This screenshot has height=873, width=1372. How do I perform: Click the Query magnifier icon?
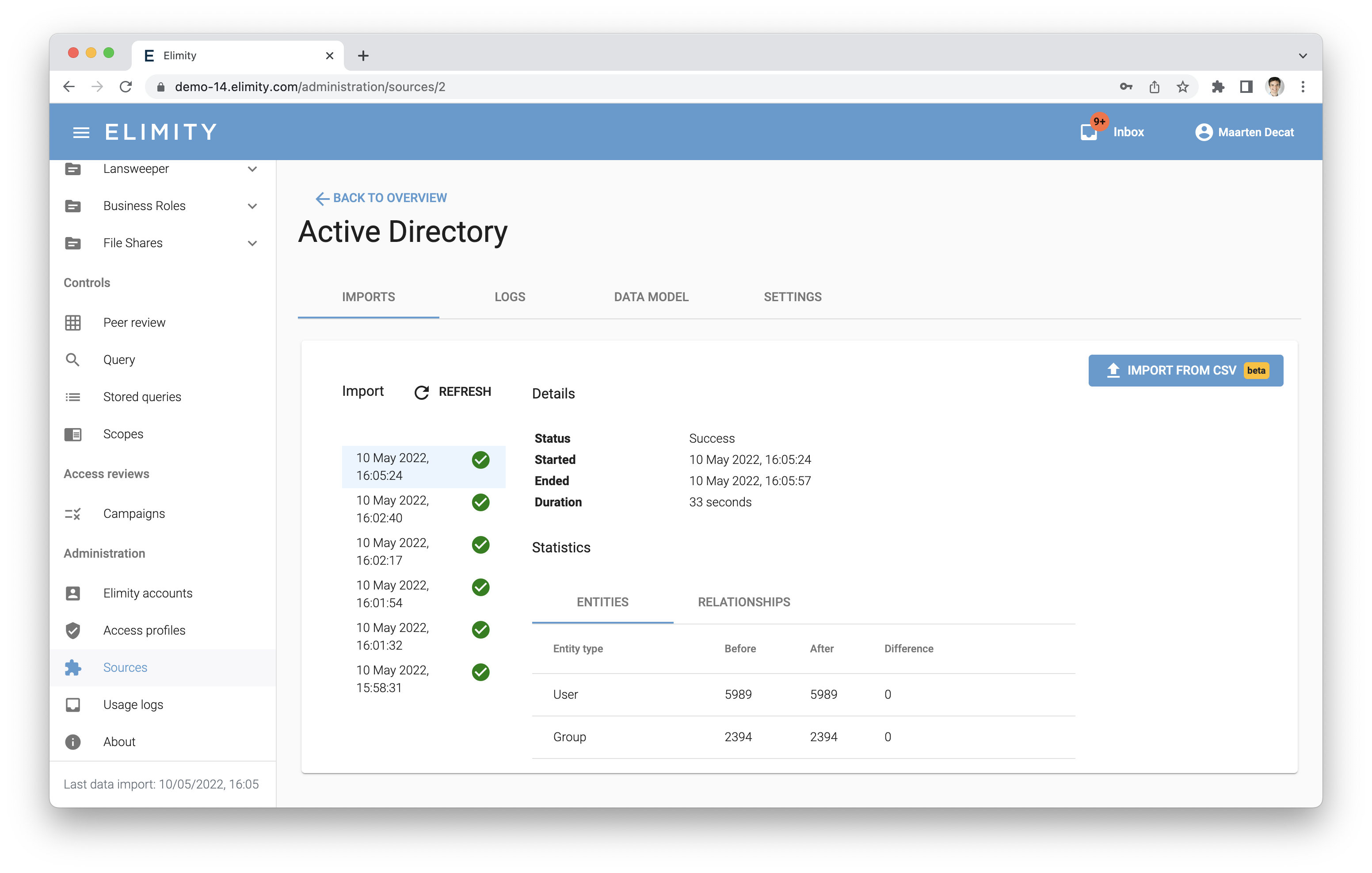(73, 360)
